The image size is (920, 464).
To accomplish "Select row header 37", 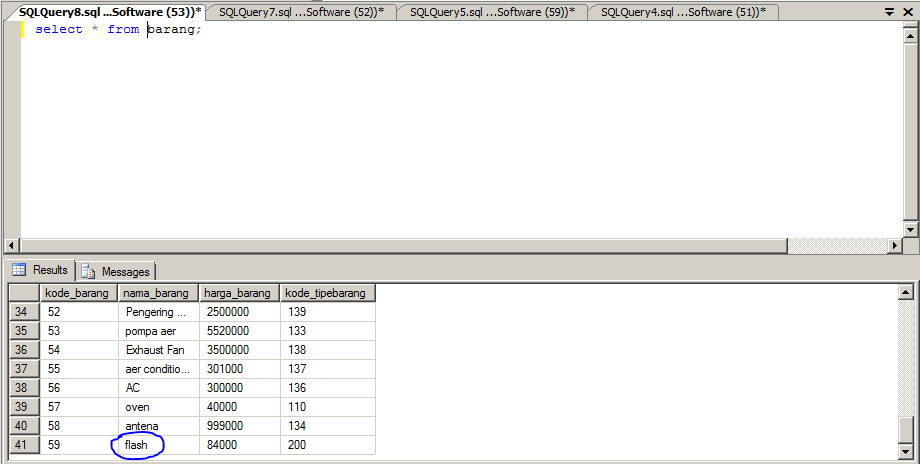I will tap(25, 368).
